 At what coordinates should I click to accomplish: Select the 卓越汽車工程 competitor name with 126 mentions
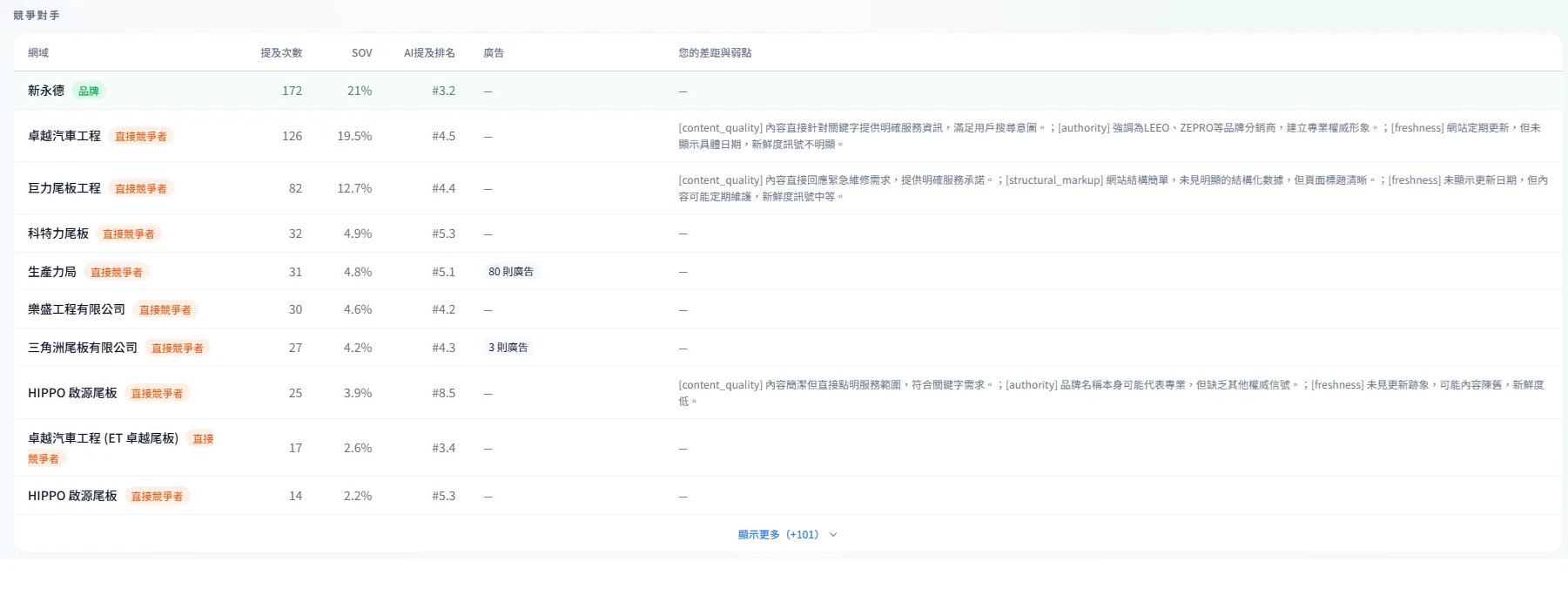64,136
